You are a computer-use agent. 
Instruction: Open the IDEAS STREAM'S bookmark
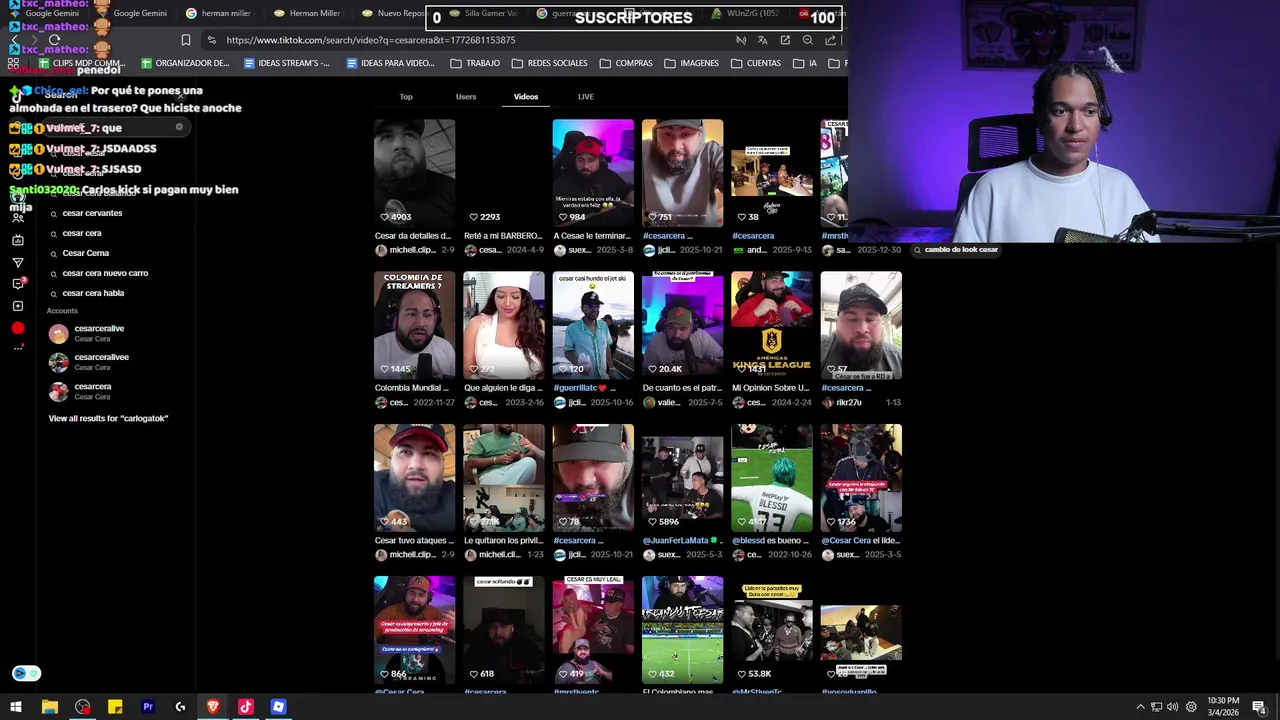click(289, 63)
